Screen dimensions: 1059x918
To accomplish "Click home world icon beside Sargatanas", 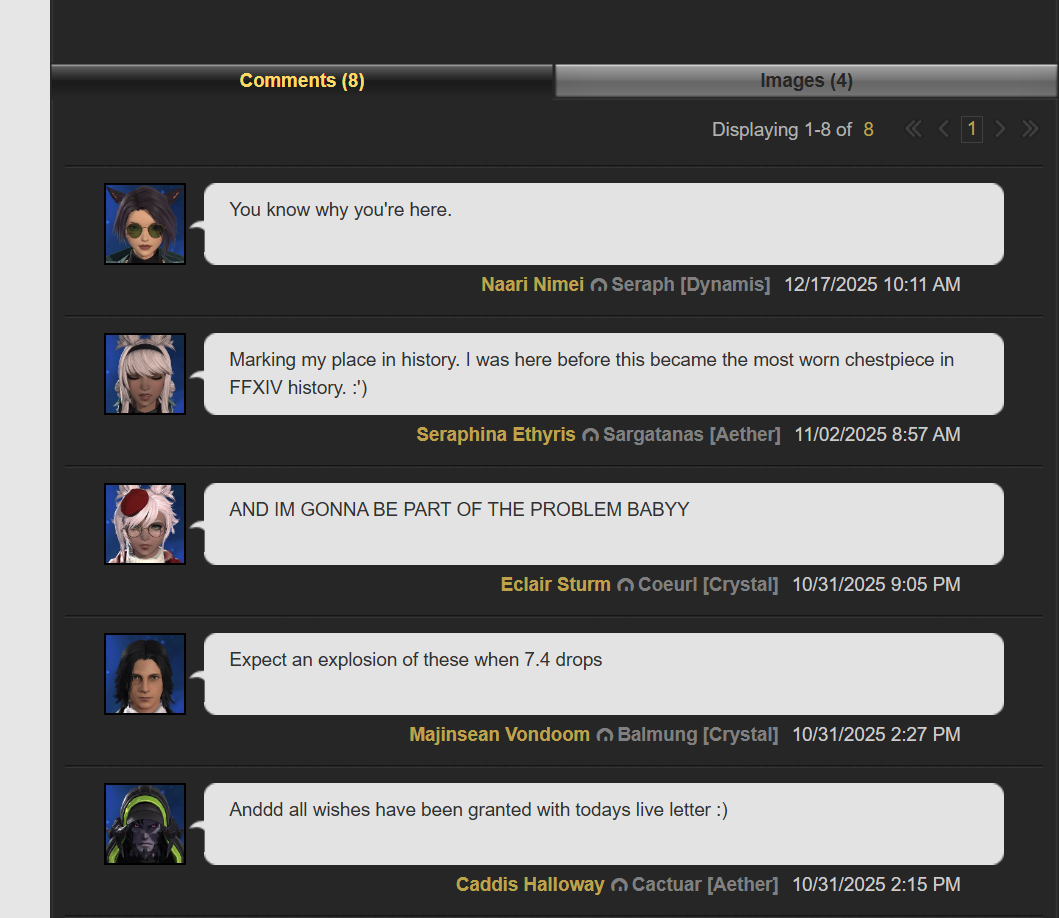I will (590, 435).
